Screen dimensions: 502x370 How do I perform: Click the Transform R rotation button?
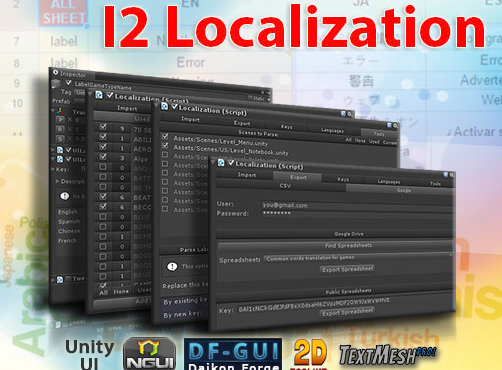pyautogui.click(x=60, y=129)
